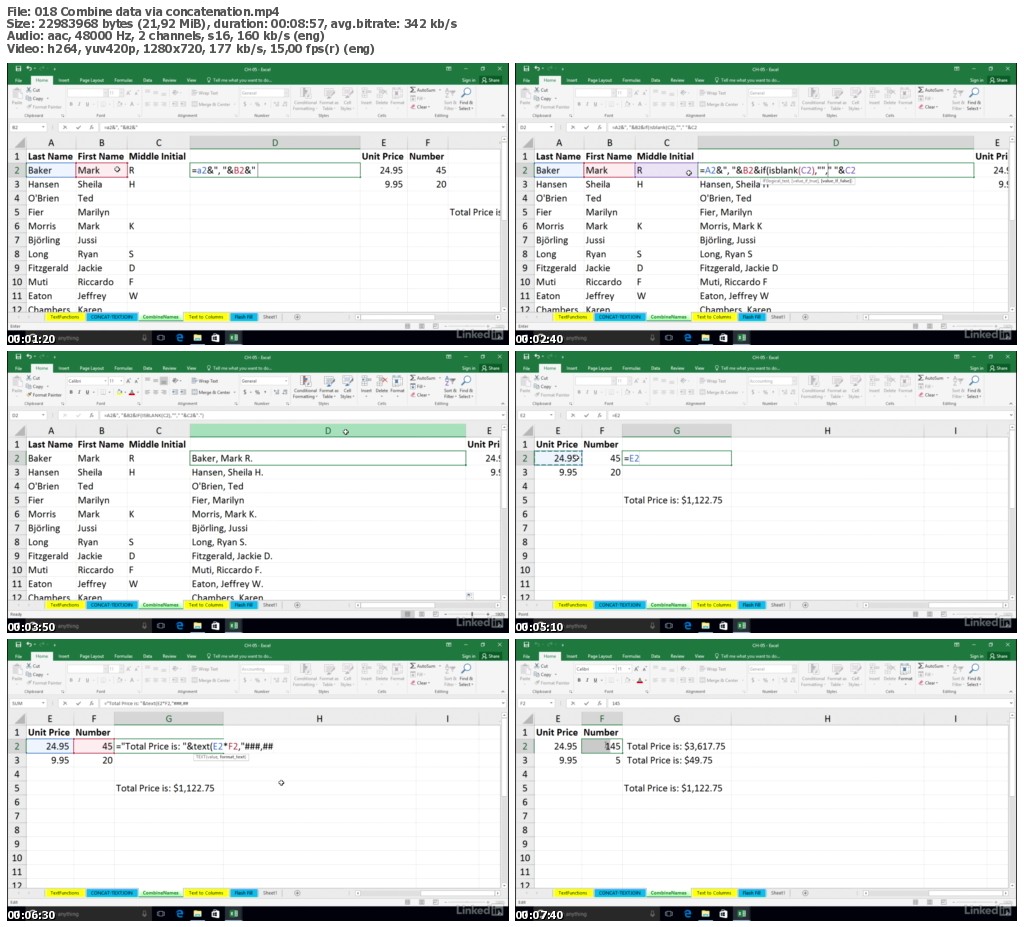Click new sheet plus icon in 00:03:50 frame

297,605
